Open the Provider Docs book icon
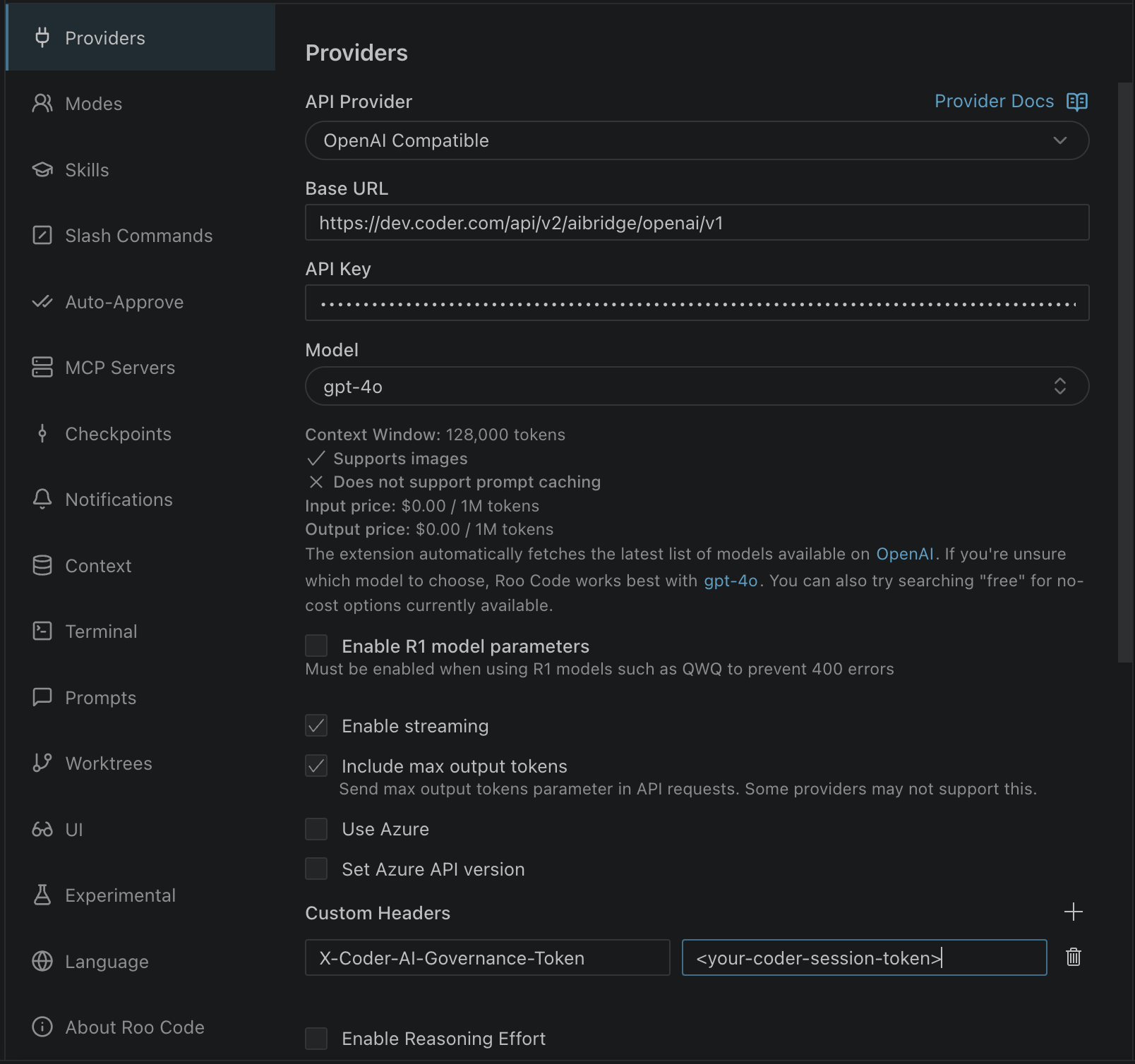The width and height of the screenshot is (1135, 1064). coord(1076,102)
